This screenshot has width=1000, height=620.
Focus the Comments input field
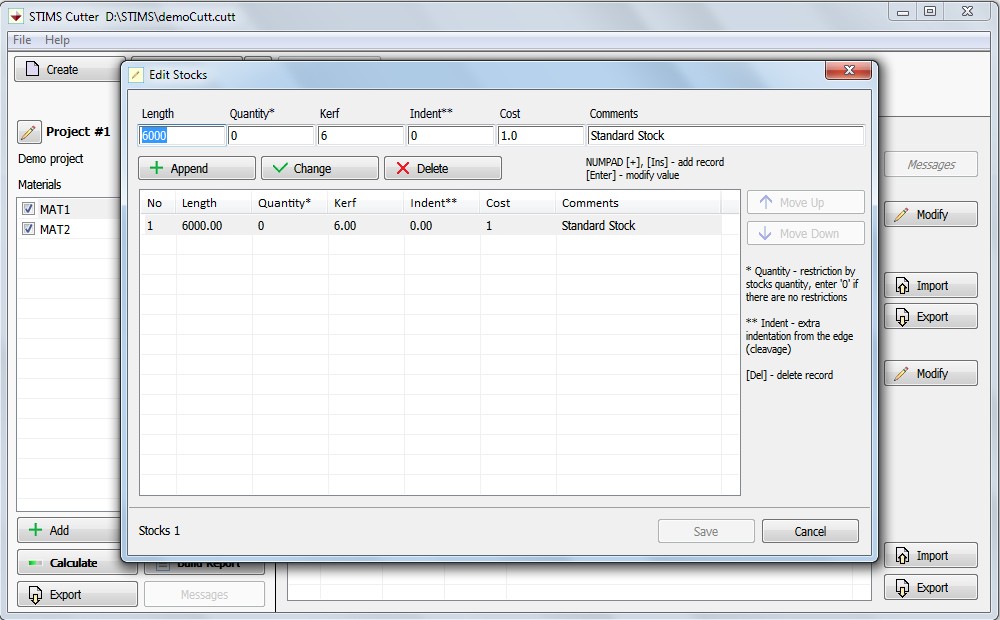pyautogui.click(x=726, y=135)
